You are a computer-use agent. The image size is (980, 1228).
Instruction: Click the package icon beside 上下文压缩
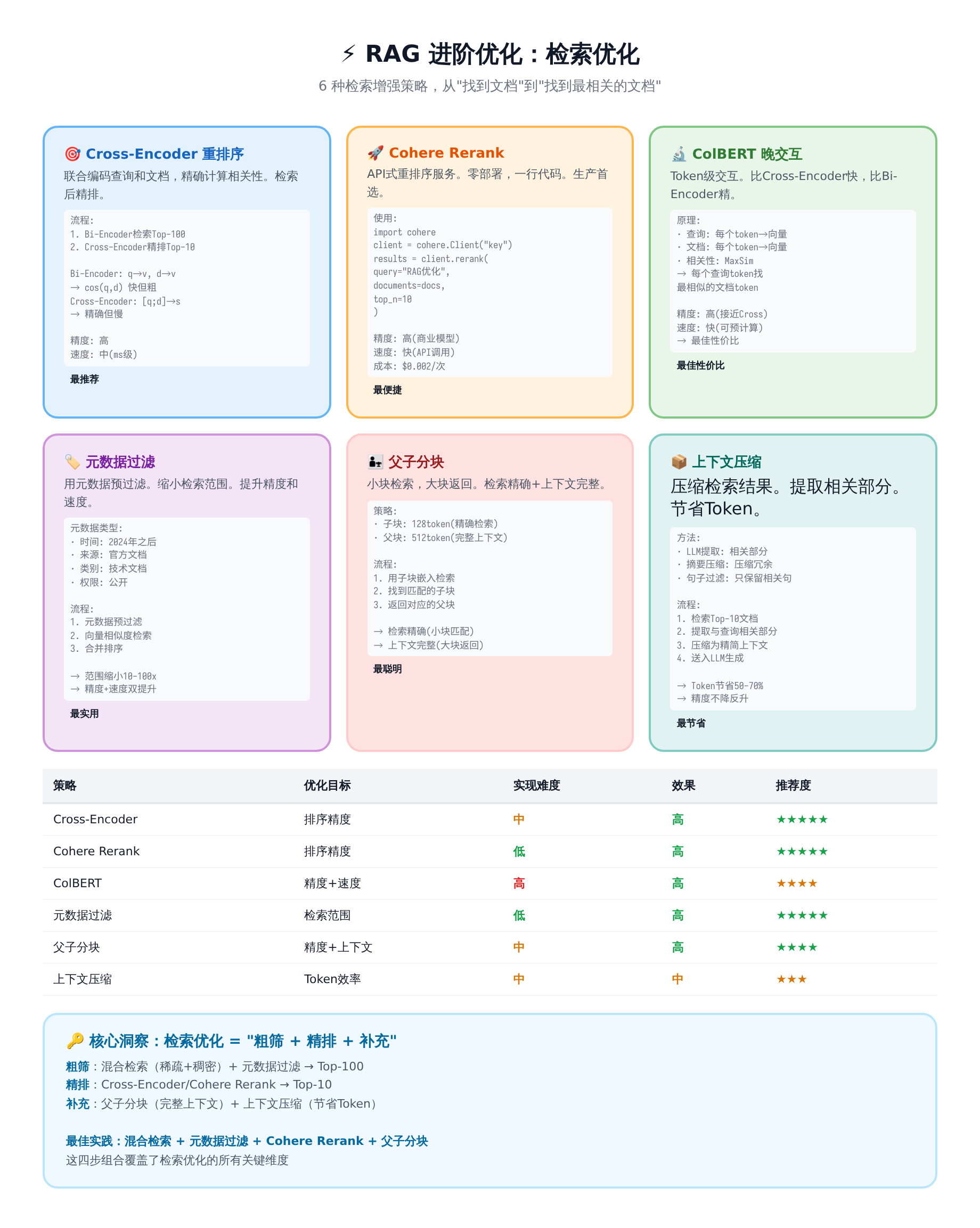pyautogui.click(x=679, y=462)
